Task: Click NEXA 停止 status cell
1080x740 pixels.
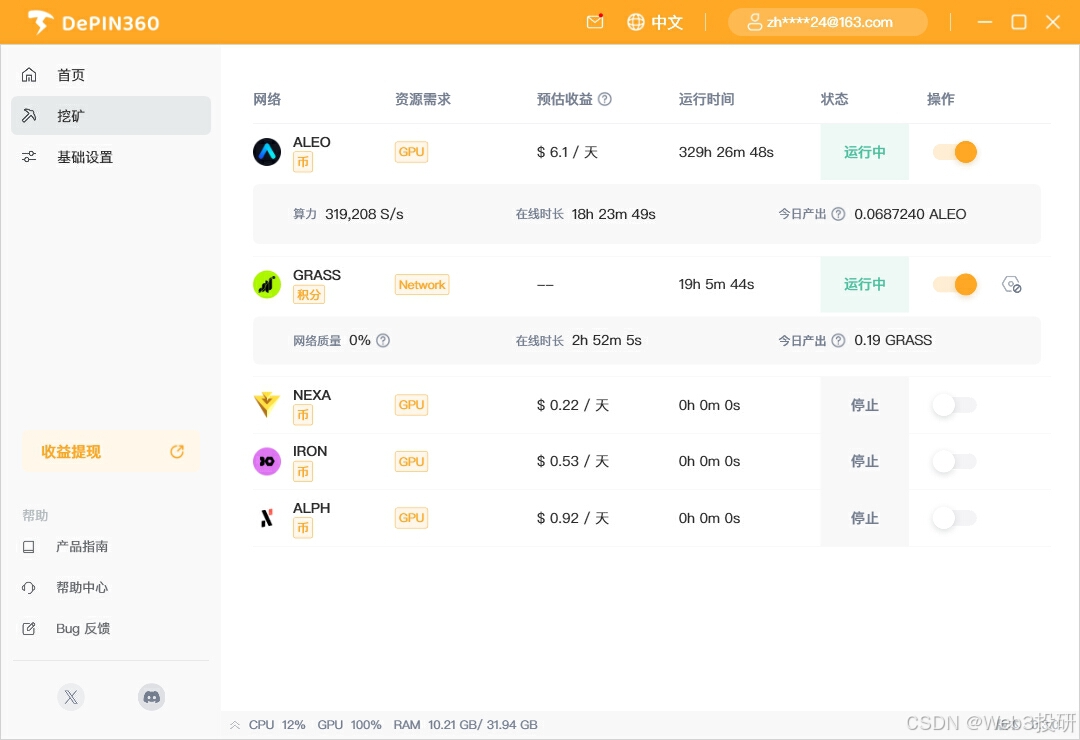Action: click(864, 404)
